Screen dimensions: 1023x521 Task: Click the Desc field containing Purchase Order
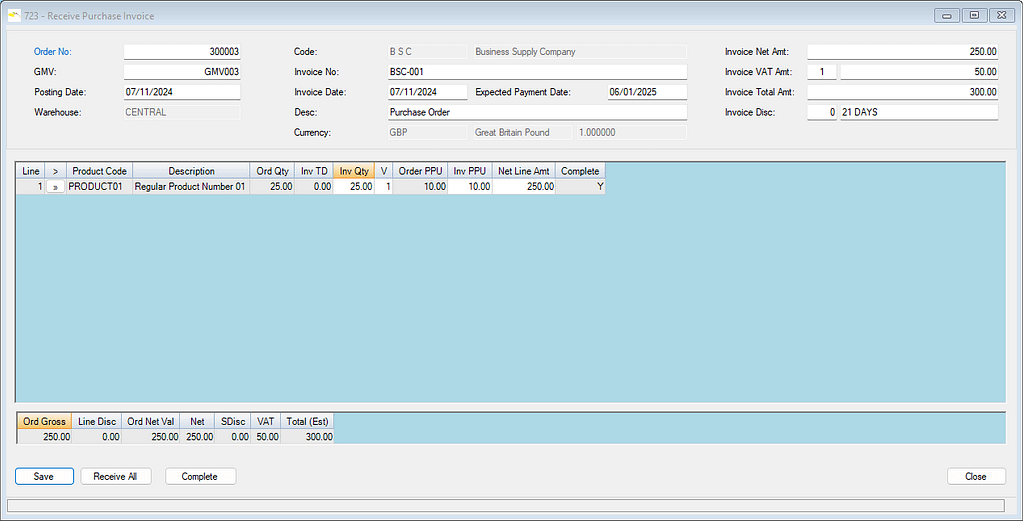[x=536, y=112]
